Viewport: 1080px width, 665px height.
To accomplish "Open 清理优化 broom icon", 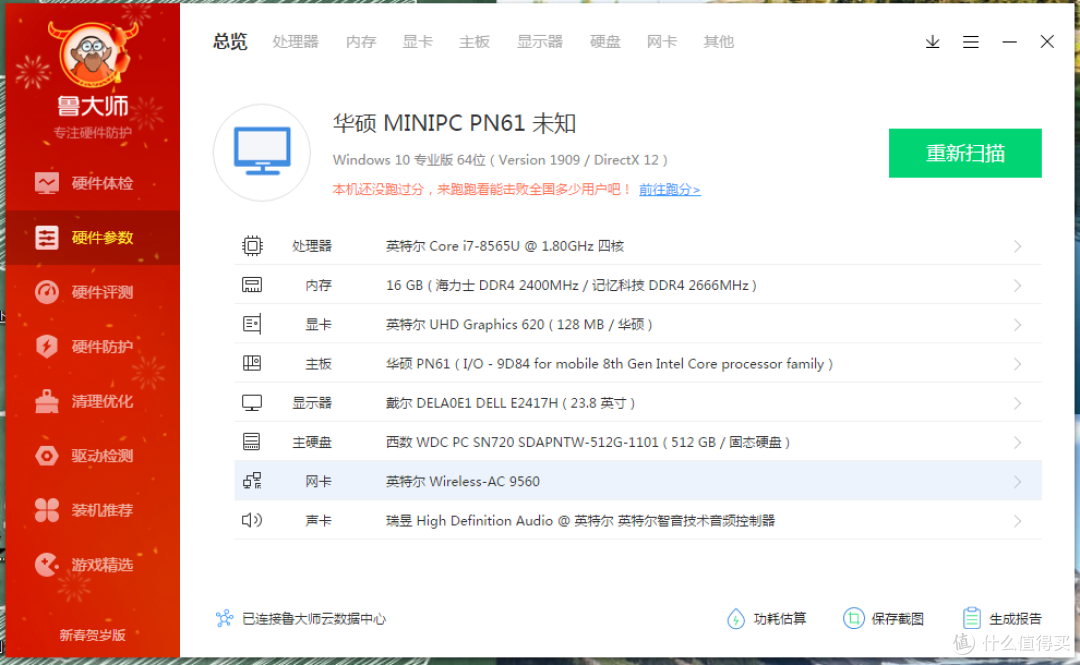I will (47, 401).
